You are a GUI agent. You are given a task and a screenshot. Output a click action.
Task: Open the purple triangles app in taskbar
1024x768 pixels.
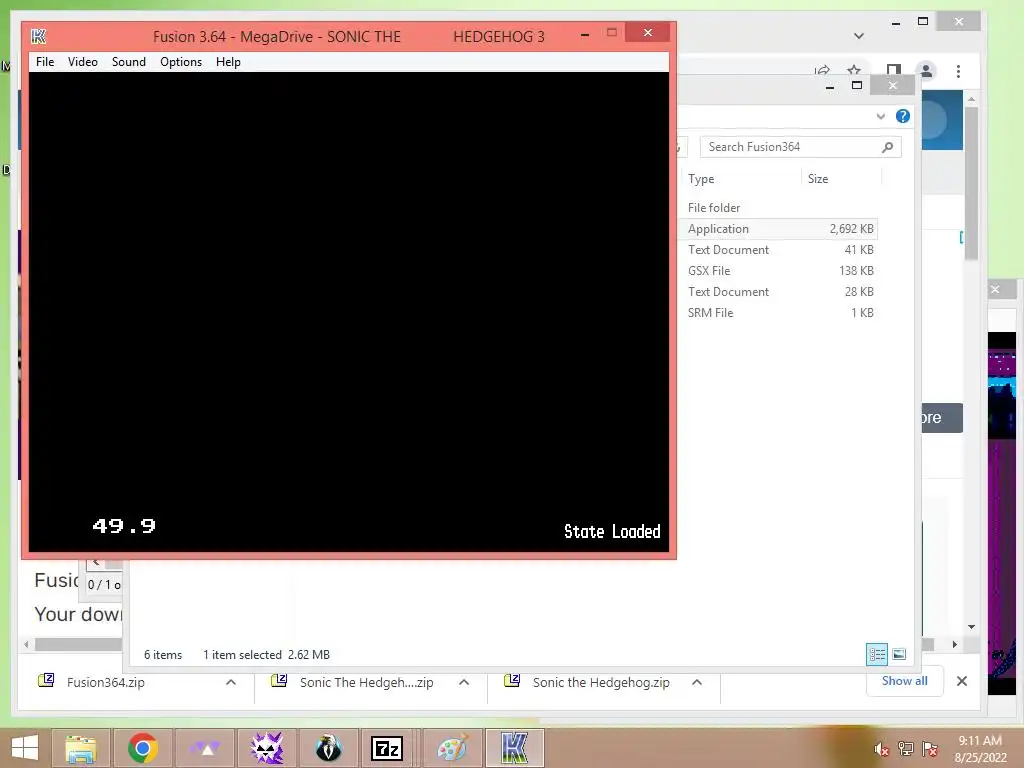pos(204,748)
